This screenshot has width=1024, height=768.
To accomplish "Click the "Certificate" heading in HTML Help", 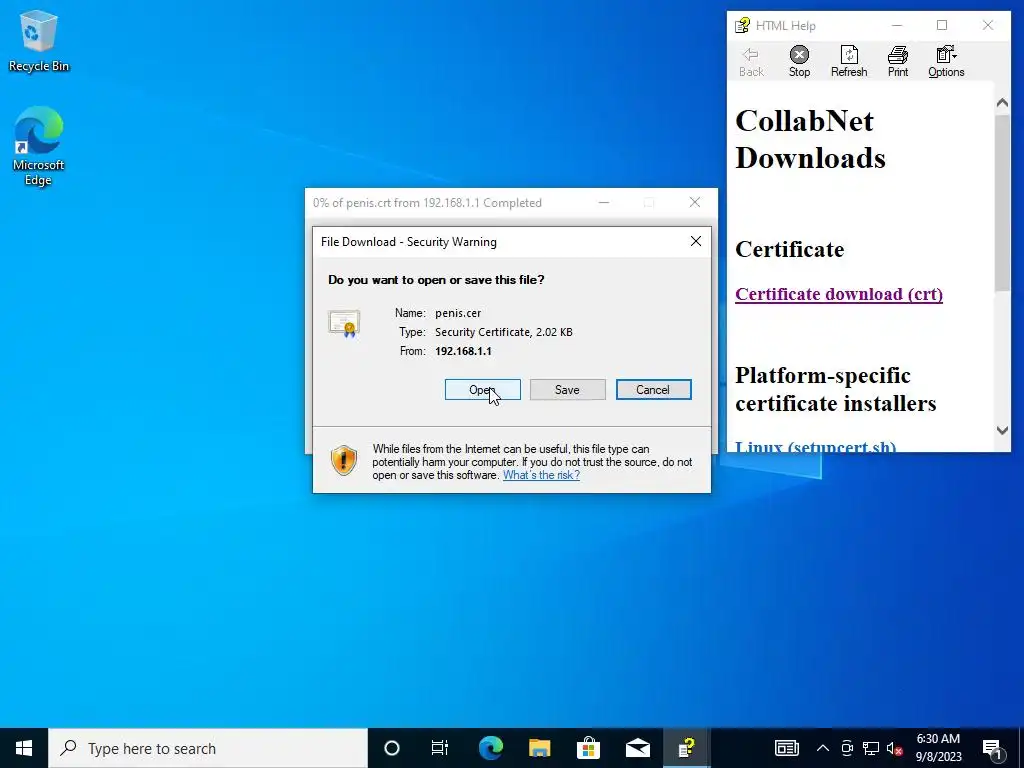I will pos(790,249).
